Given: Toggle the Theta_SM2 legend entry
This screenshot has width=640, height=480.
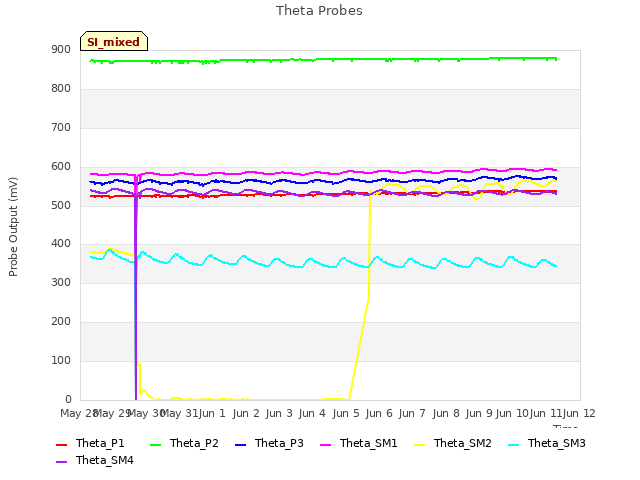Looking at the screenshot, I should click(453, 443).
